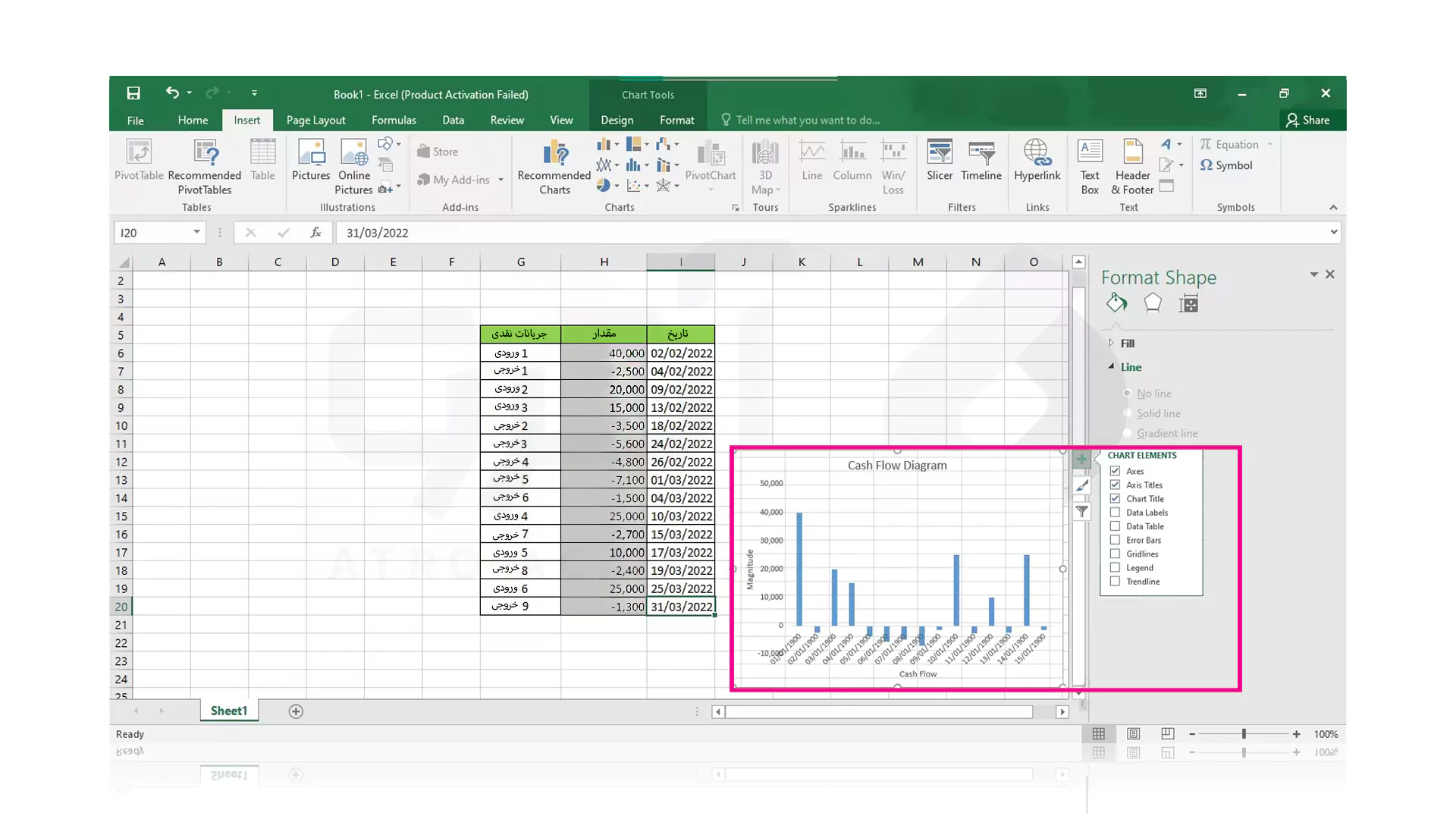Open Size & Properties tab in Format Shape
The height and width of the screenshot is (819, 1456).
click(1188, 304)
